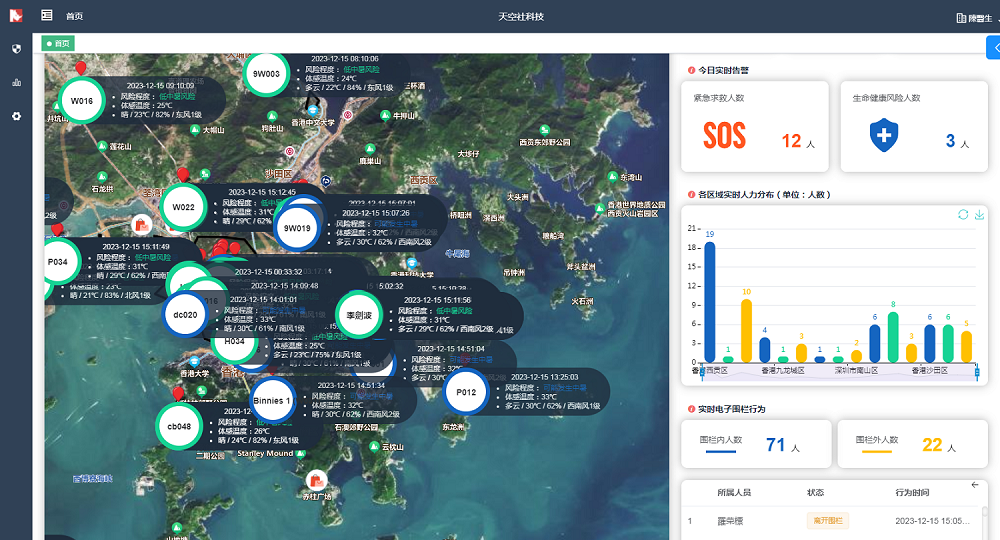1000x540 pixels.
Task: Refresh the regional distribution chart
Action: click(x=963, y=215)
